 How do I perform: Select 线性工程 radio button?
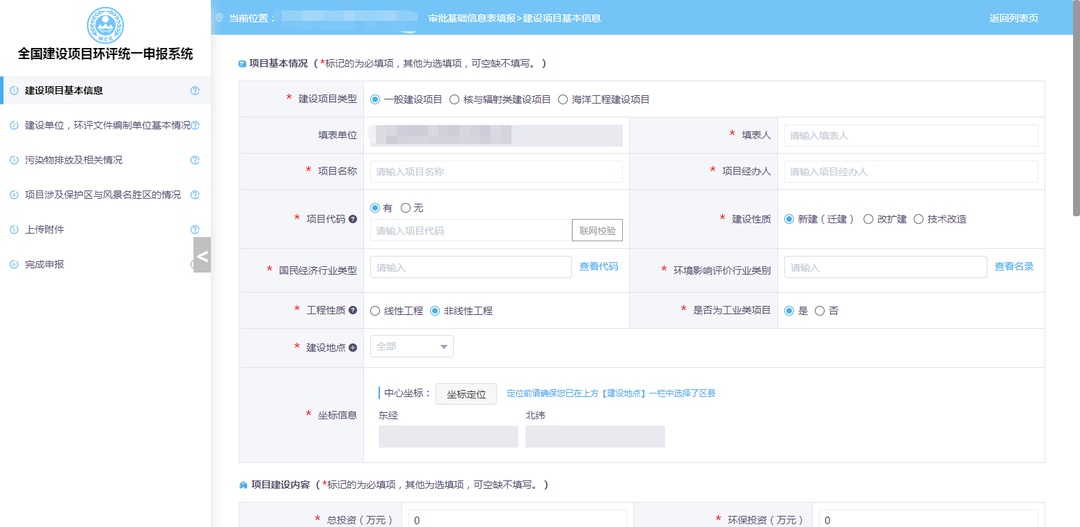(x=375, y=311)
